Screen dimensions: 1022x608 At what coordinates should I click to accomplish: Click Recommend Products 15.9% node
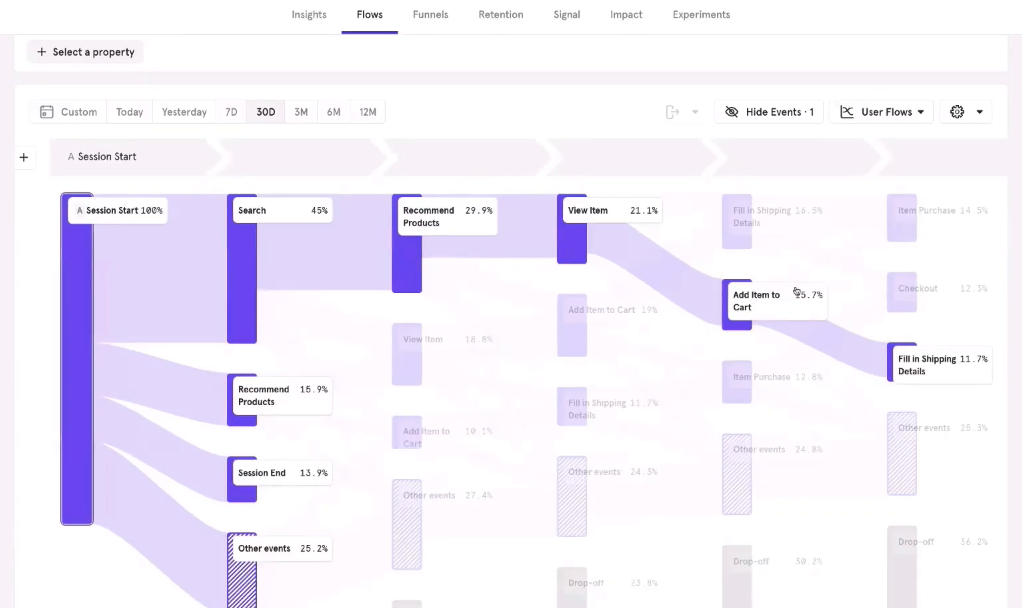click(282, 396)
